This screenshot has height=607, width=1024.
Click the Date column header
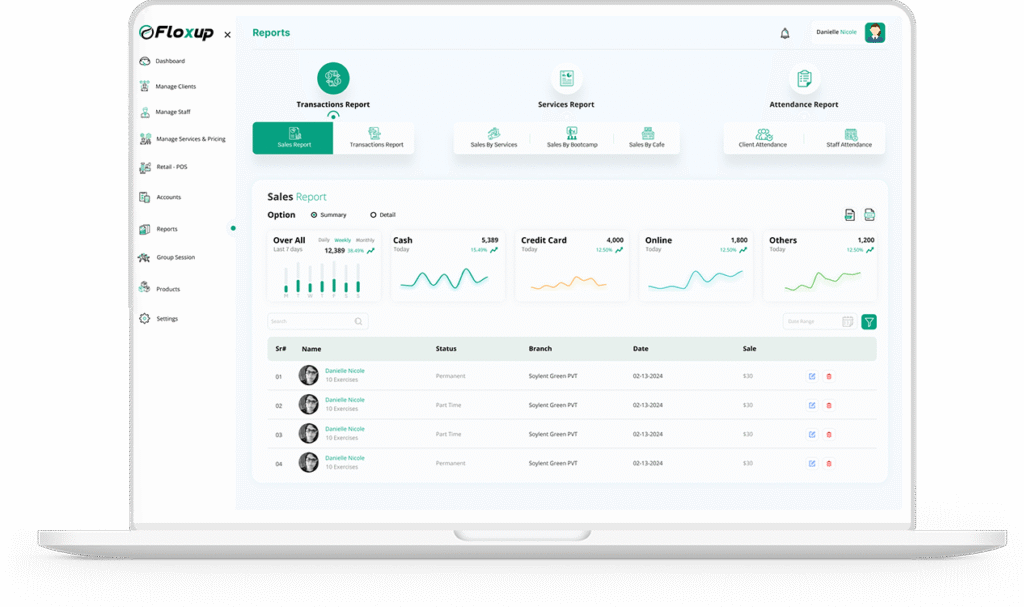(x=641, y=349)
